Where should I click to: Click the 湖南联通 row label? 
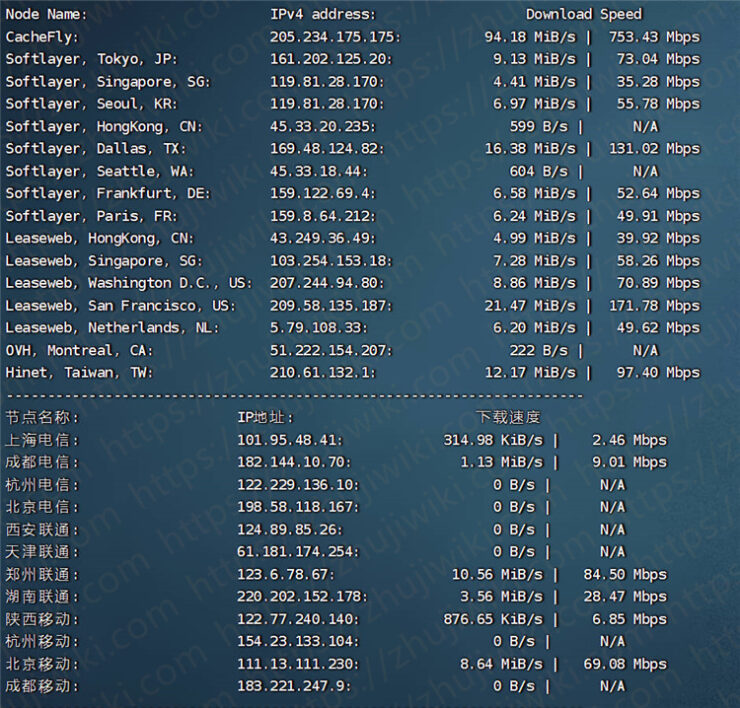[42, 597]
